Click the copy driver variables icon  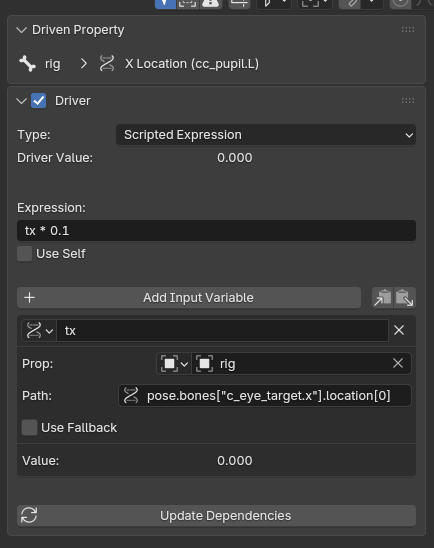pyautogui.click(x=383, y=298)
